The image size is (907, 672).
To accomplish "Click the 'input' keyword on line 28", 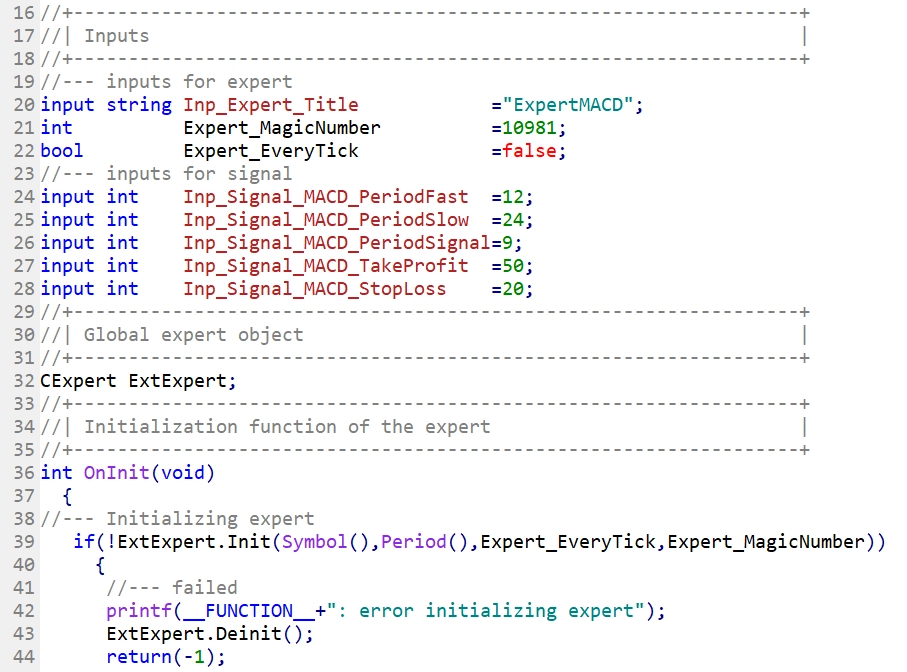I will point(67,289).
